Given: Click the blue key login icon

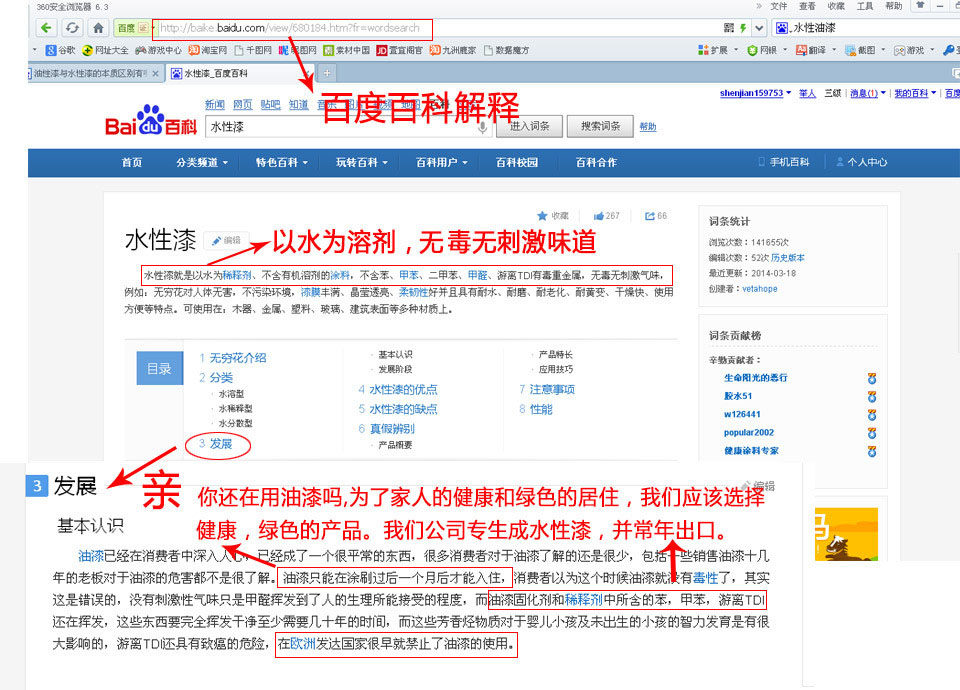Looking at the screenshot, I should (x=948, y=50).
